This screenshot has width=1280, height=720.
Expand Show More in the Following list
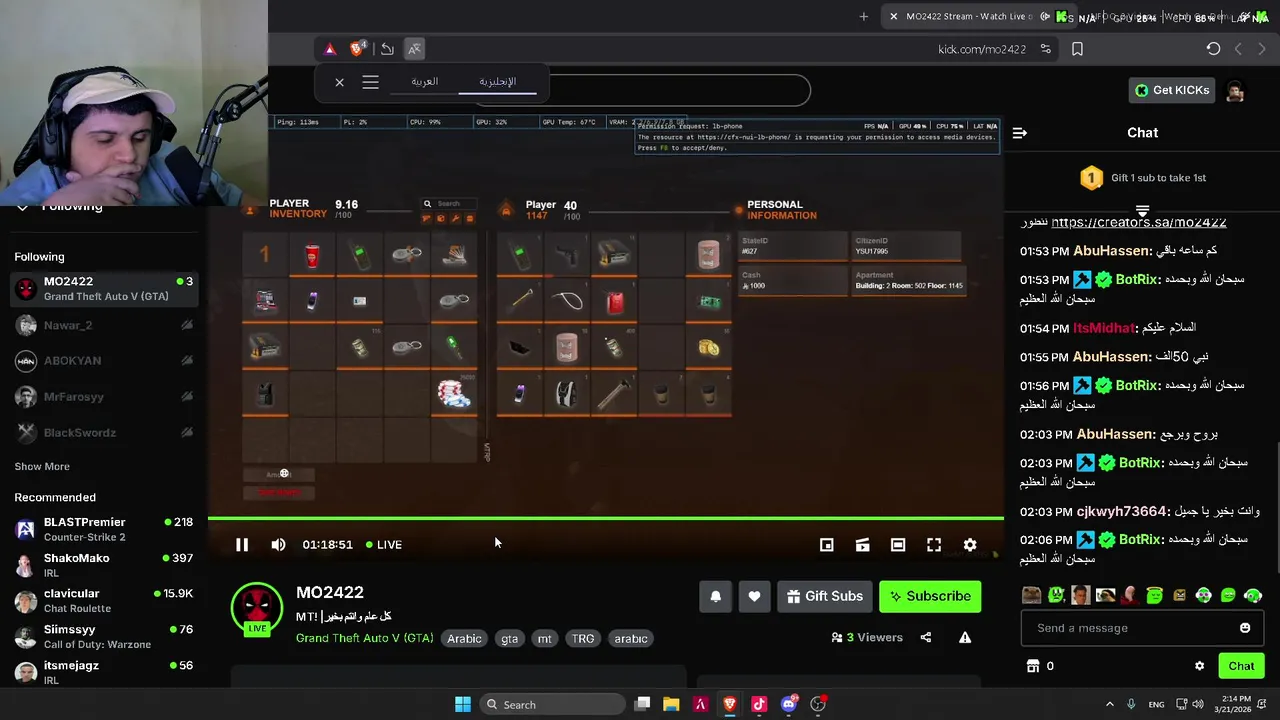[x=42, y=466]
